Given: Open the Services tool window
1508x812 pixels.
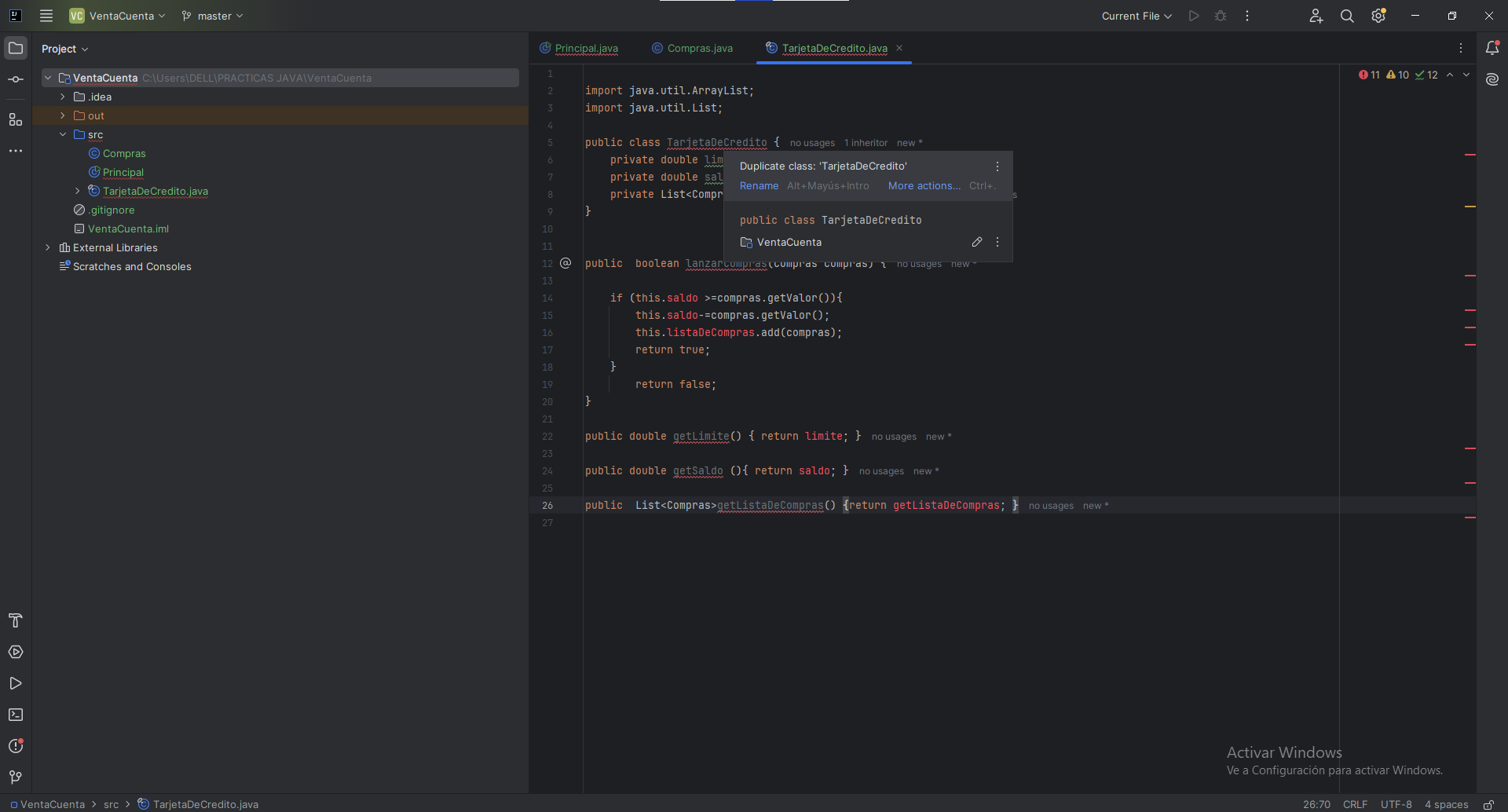Looking at the screenshot, I should click(x=16, y=652).
